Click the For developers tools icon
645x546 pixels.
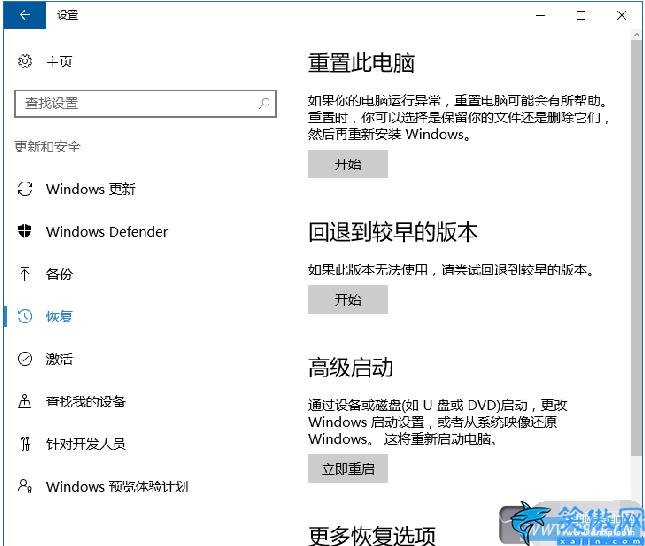[x=25, y=444]
